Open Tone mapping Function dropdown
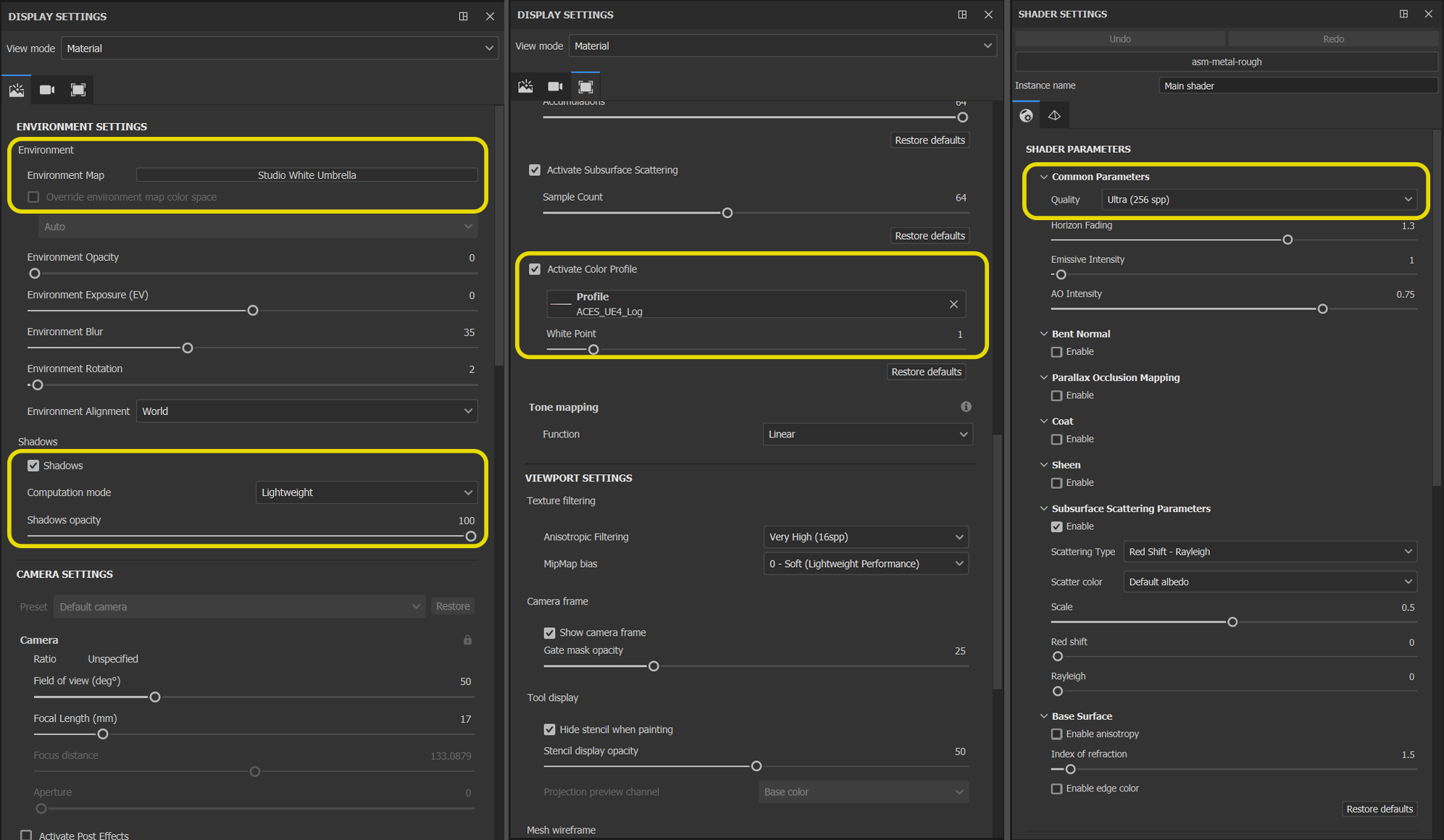 [867, 434]
